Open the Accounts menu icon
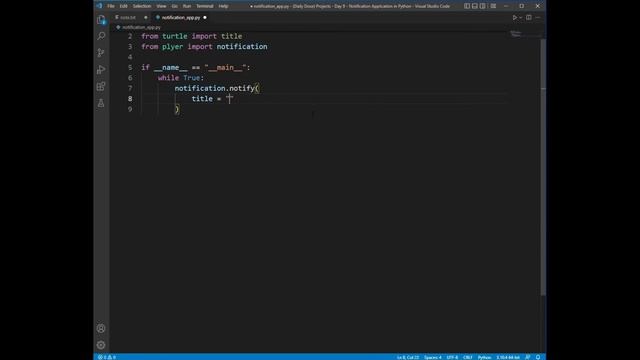Viewport: 640px width, 360px height. tap(101, 329)
